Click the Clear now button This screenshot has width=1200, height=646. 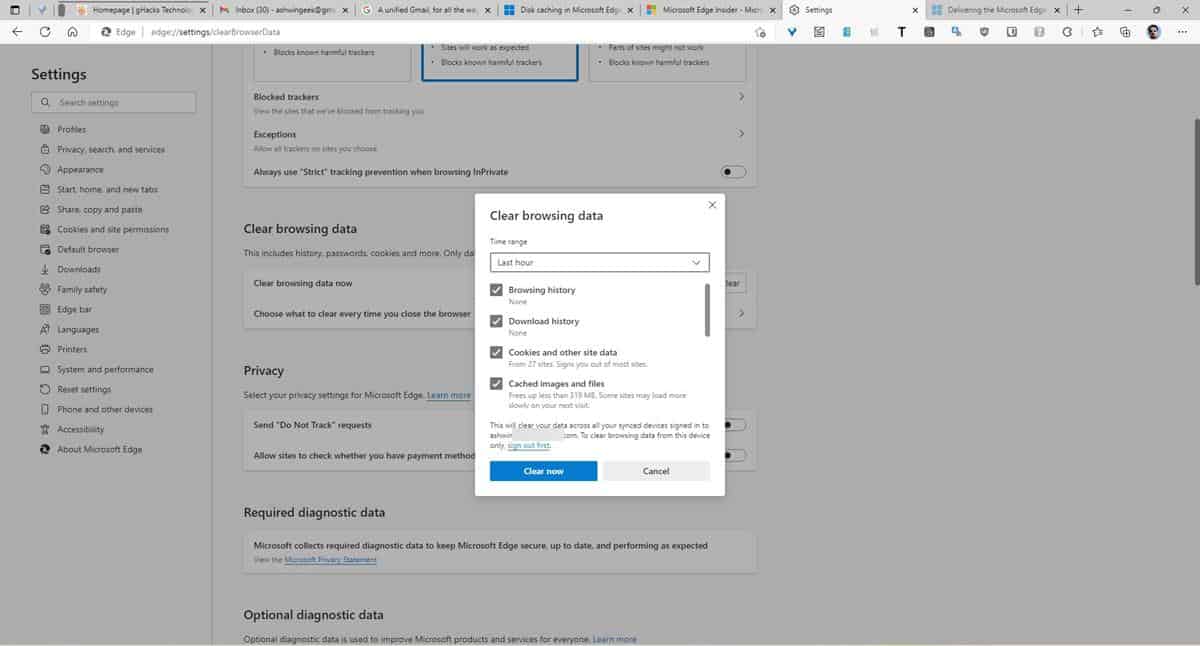click(x=543, y=470)
